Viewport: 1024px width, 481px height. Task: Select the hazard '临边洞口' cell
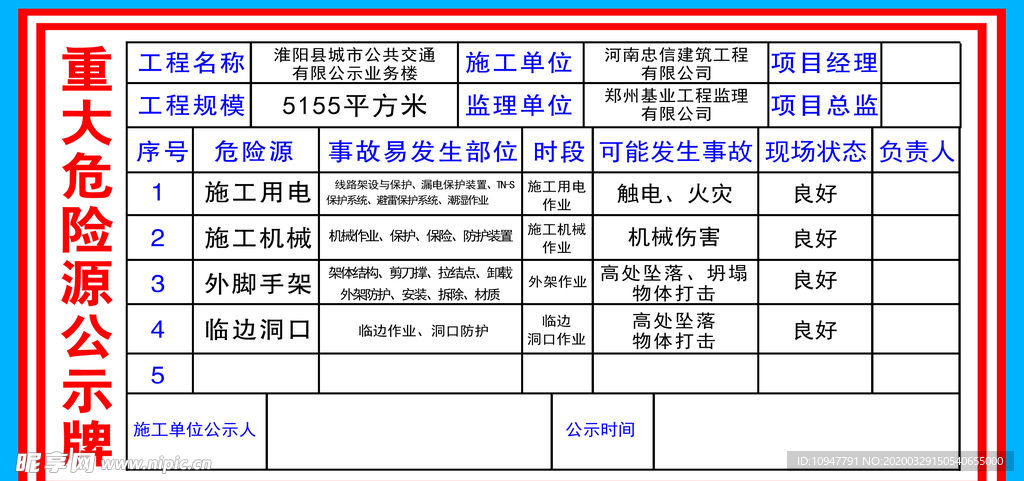coord(258,330)
